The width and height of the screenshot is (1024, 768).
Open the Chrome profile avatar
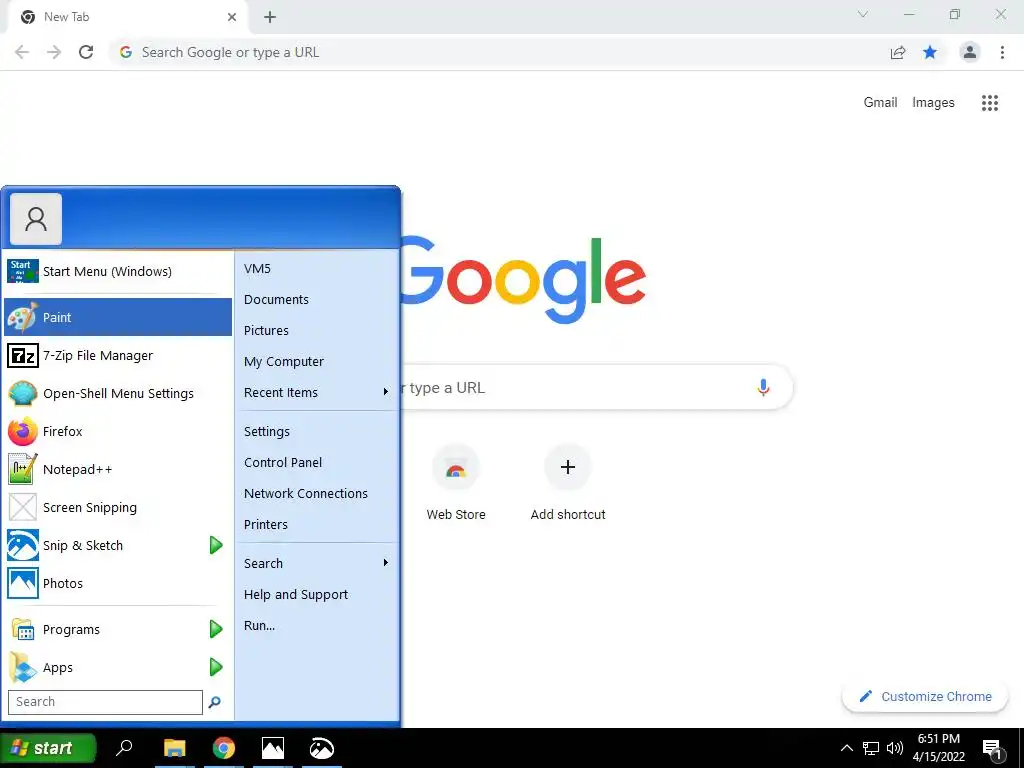pos(970,52)
